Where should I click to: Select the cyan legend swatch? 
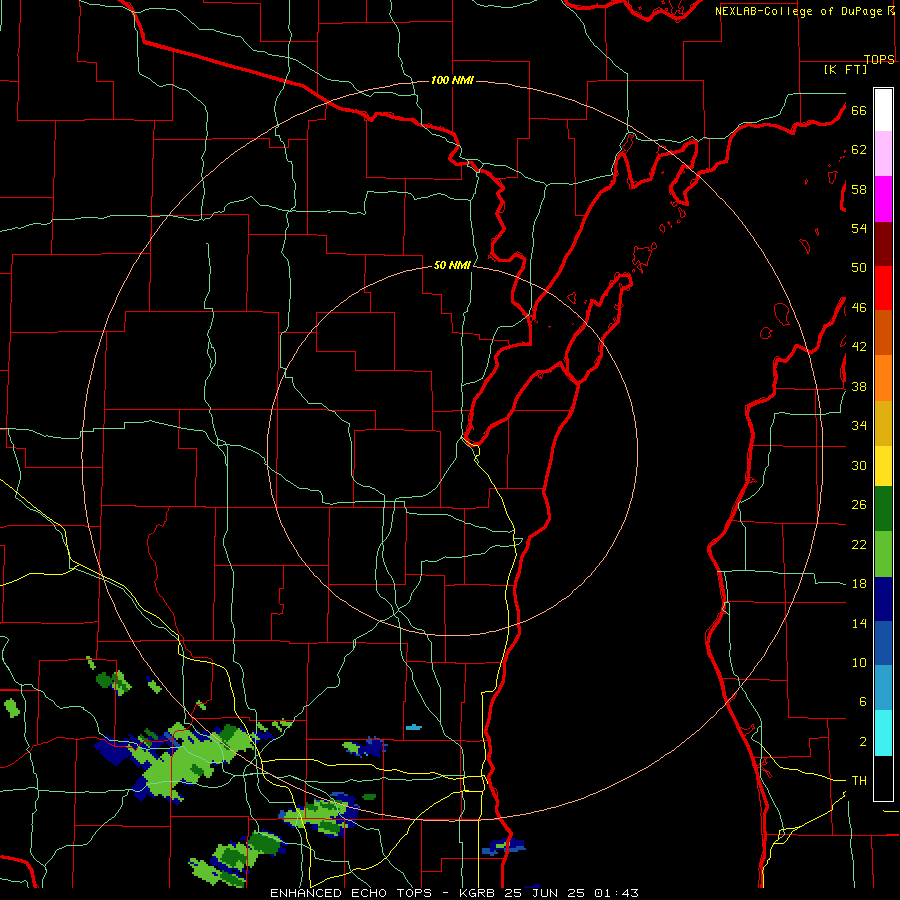pos(883,733)
